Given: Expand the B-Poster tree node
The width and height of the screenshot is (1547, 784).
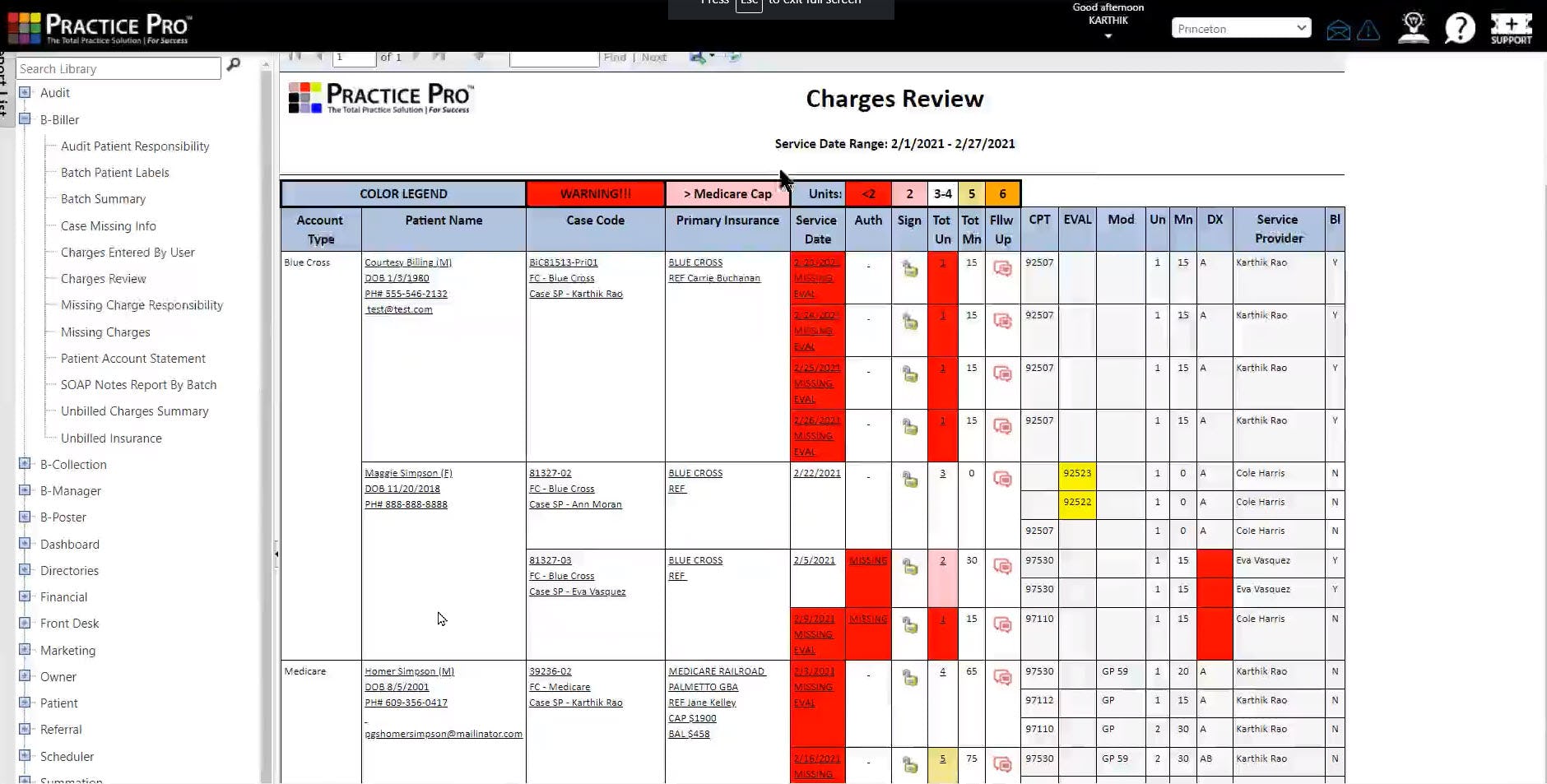Looking at the screenshot, I should pyautogui.click(x=25, y=517).
